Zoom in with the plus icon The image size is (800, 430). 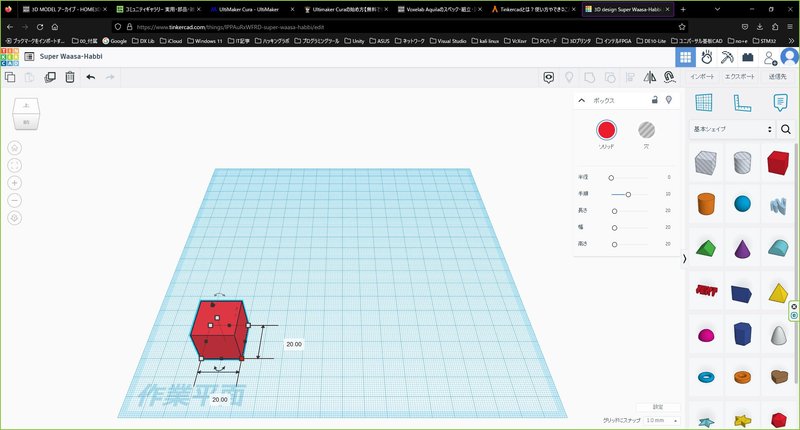[x=15, y=183]
